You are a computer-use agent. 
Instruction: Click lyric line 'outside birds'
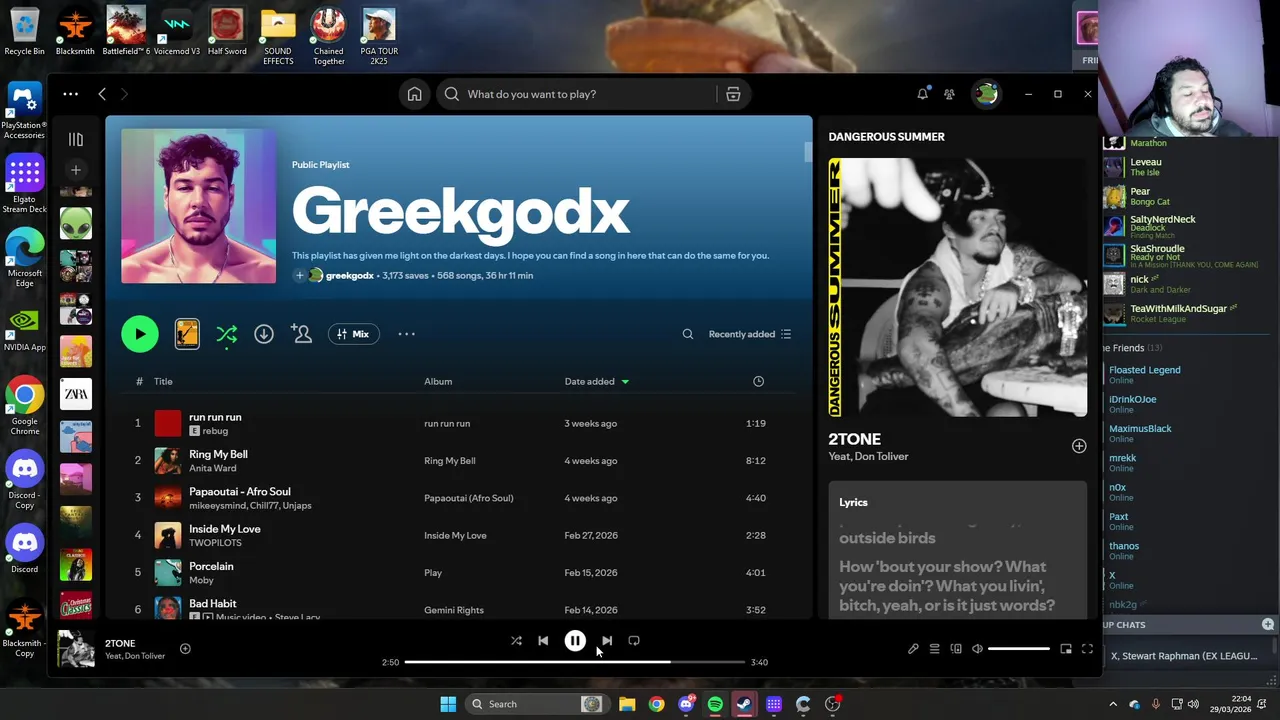coord(887,538)
